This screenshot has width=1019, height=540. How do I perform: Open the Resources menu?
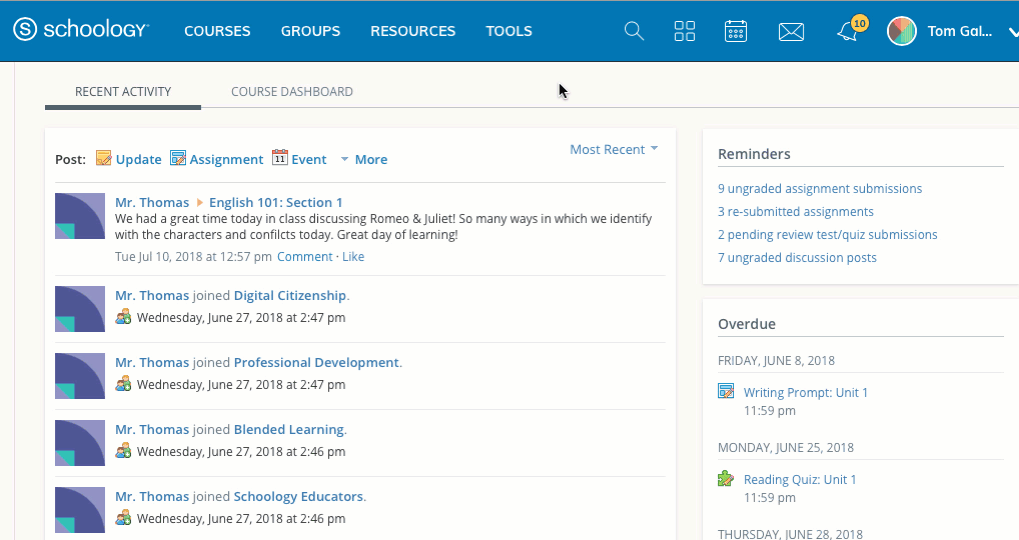[412, 31]
